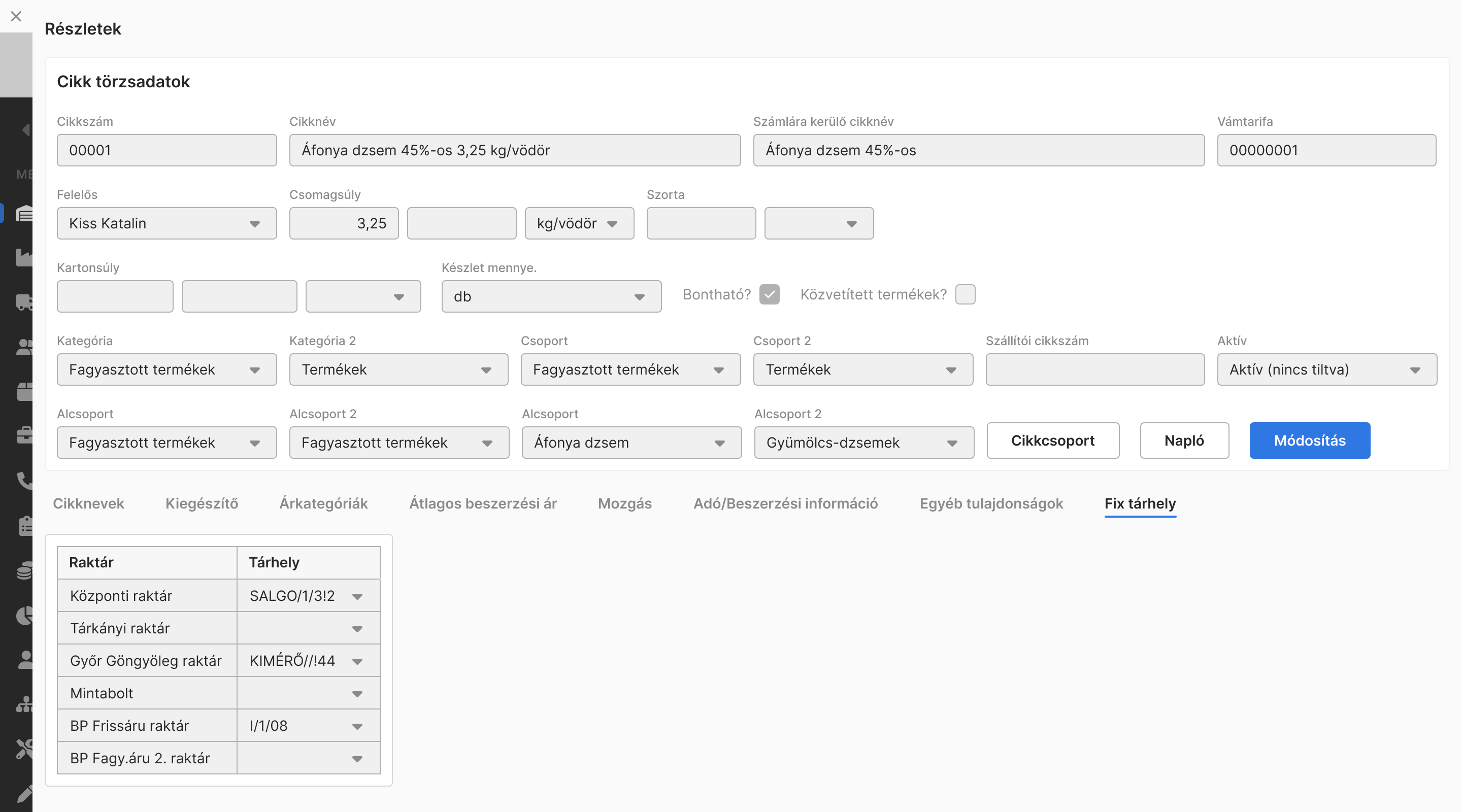Open the Győr Göngyöleg raktár tárhely dropdown
Image resolution: width=1462 pixels, height=812 pixels.
308,661
